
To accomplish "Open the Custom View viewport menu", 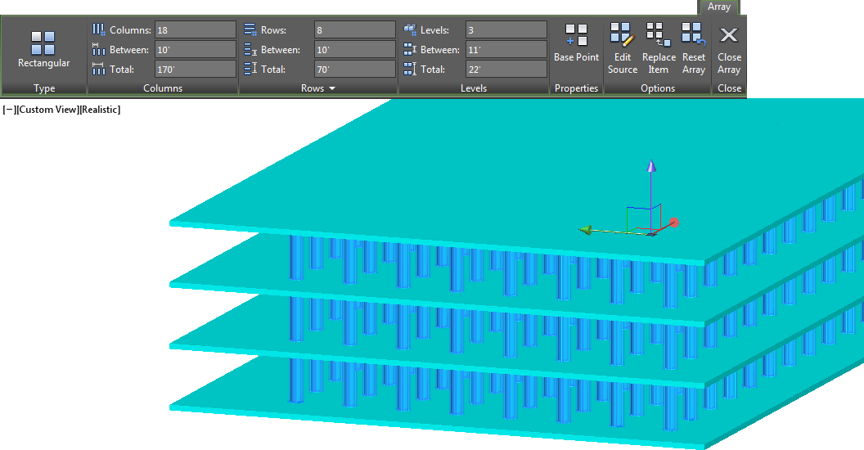I will 46,110.
